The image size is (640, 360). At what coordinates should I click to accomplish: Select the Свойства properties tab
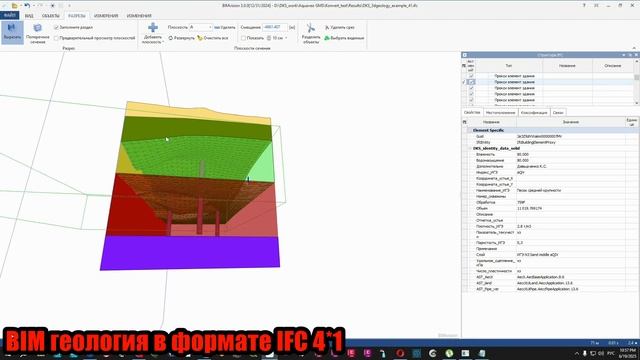[472, 113]
